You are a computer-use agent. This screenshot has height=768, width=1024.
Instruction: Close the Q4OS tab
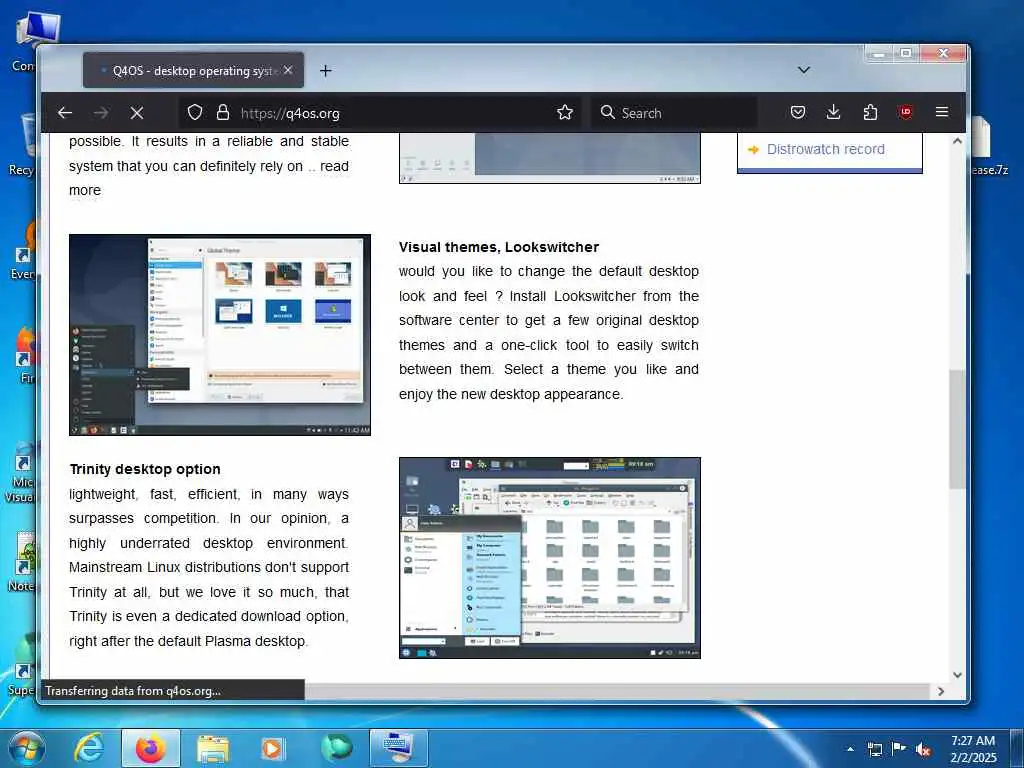pyautogui.click(x=288, y=70)
